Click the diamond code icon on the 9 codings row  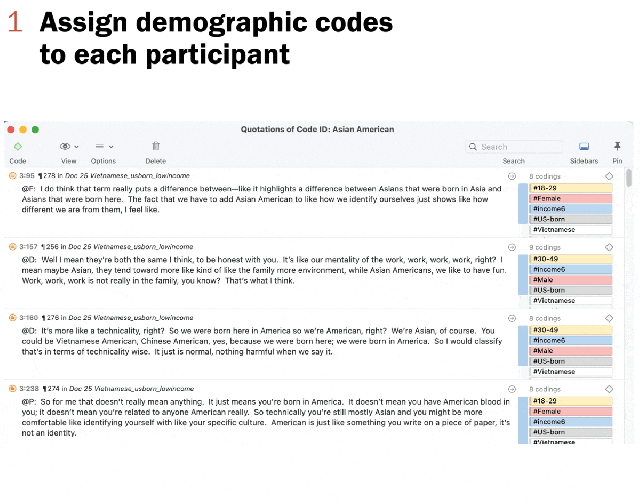(609, 246)
